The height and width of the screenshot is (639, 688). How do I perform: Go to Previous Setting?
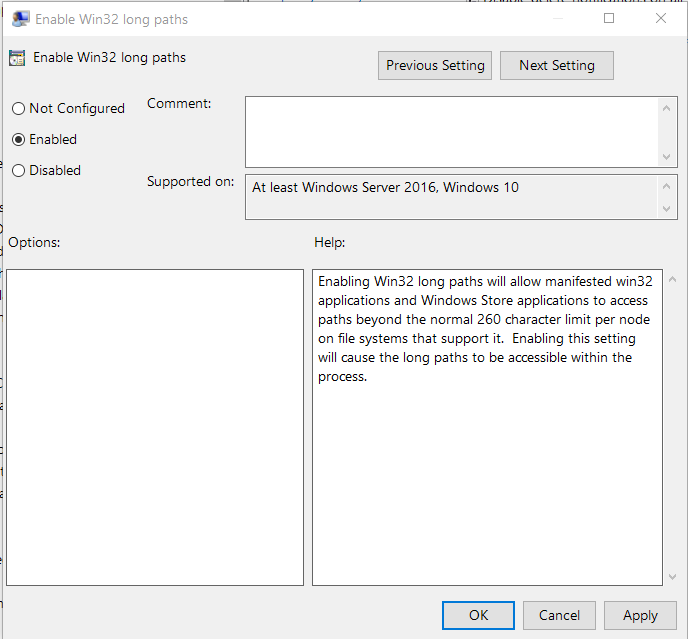(435, 65)
